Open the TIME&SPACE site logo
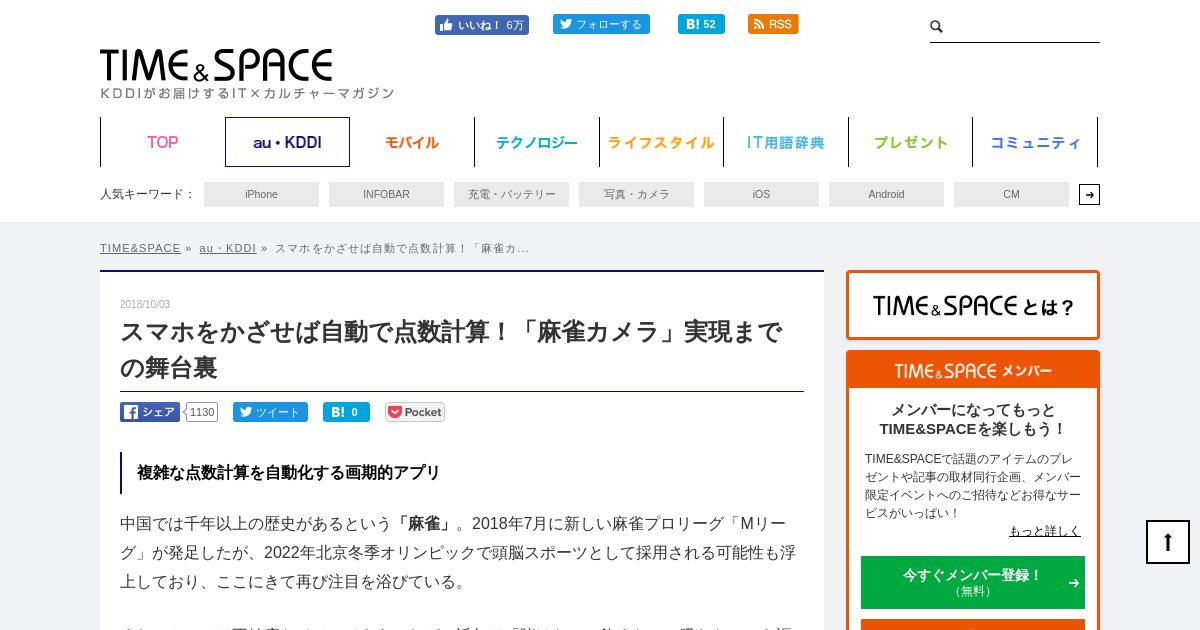 coord(216,66)
